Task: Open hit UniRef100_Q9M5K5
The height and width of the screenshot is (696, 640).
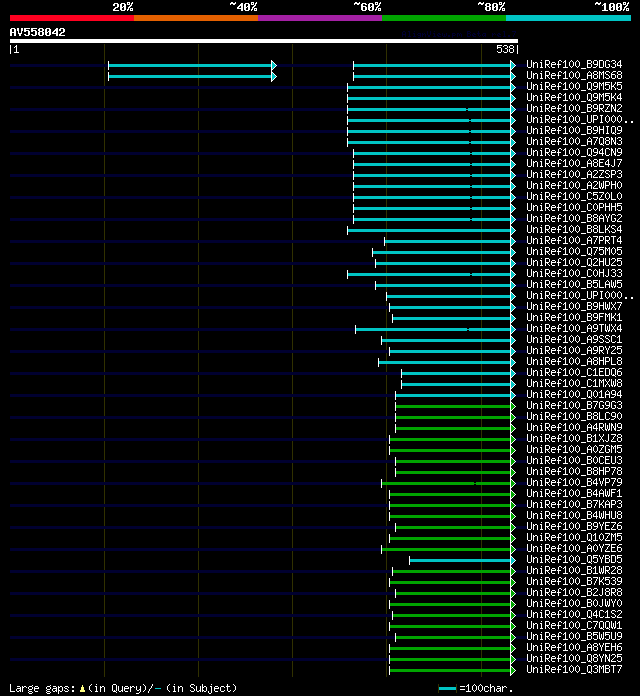Action: point(574,87)
